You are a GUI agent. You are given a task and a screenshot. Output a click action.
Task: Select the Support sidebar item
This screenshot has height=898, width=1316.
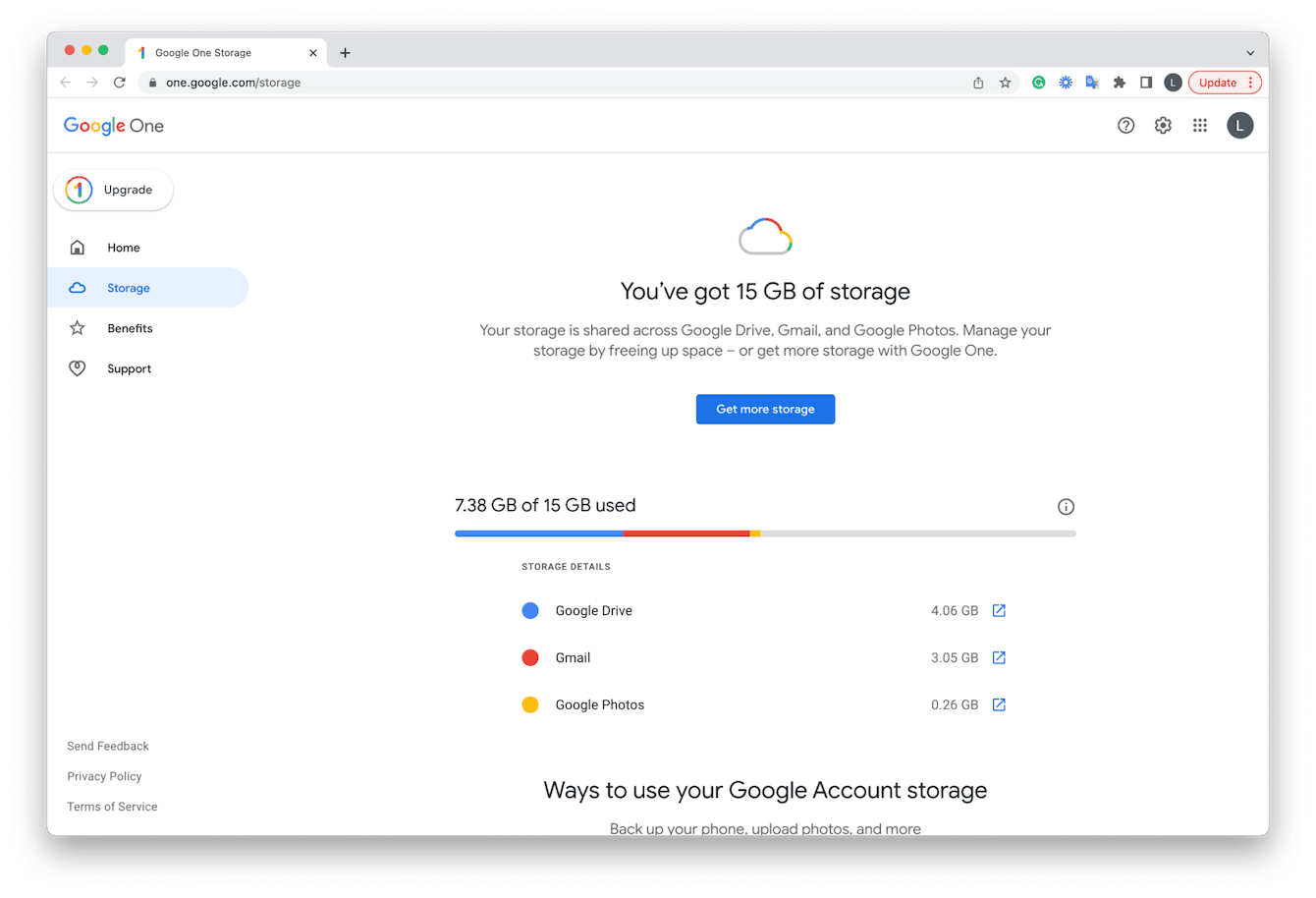click(147, 368)
